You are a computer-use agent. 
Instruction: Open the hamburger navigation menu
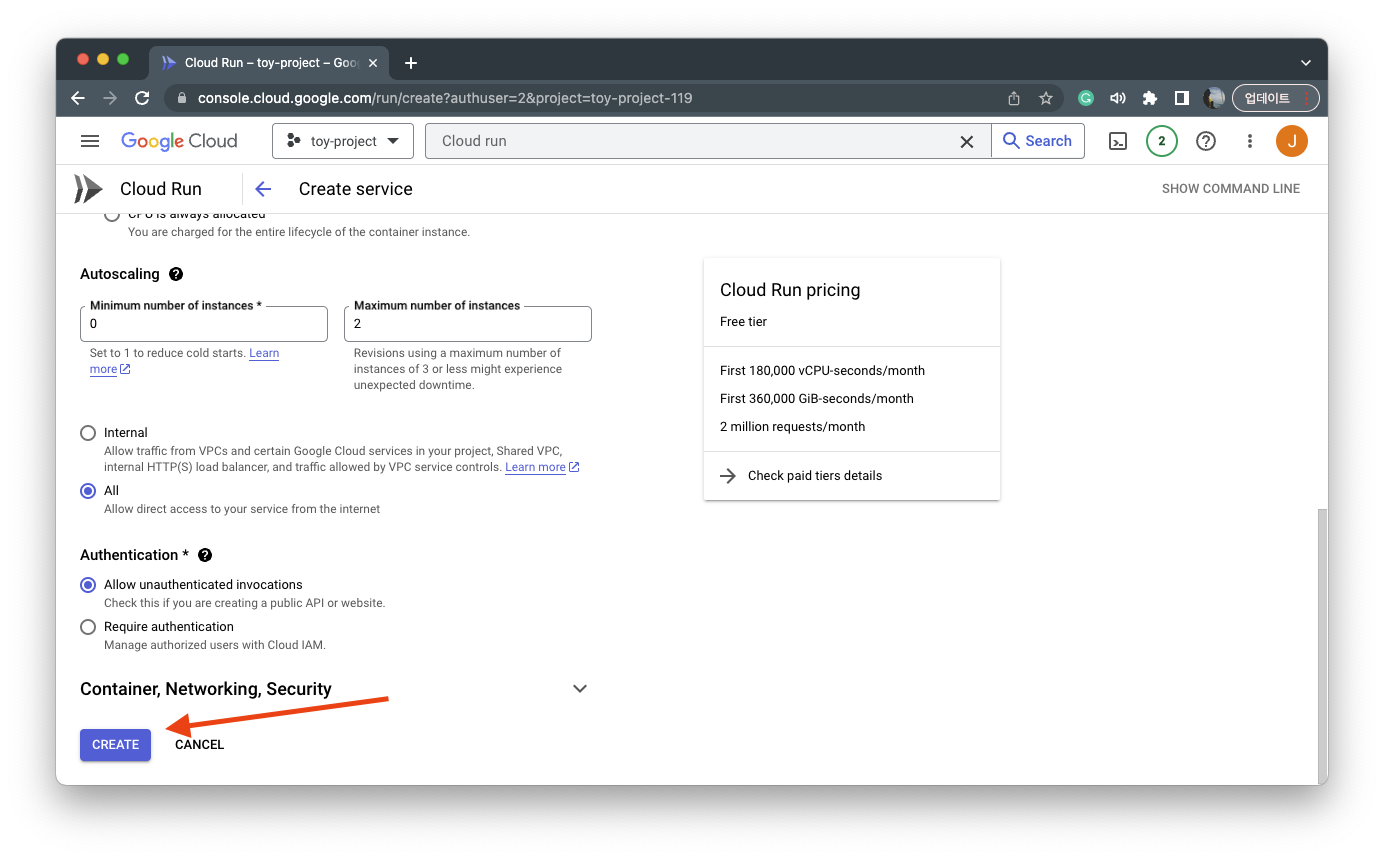click(90, 141)
